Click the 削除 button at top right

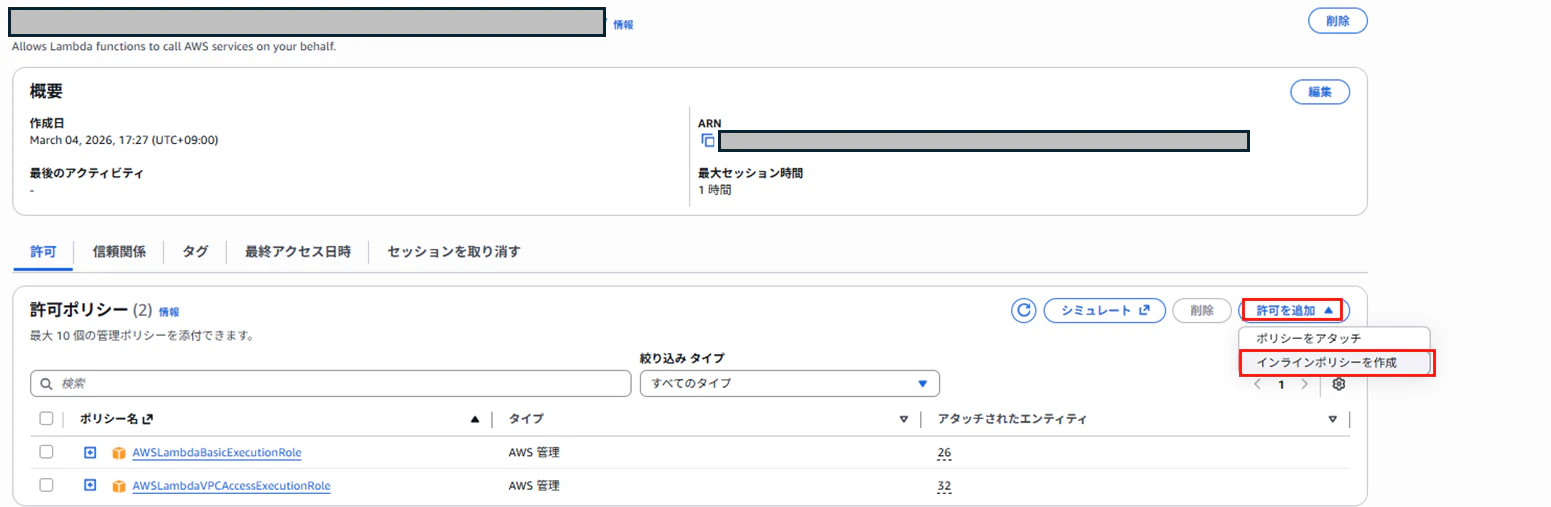(x=1337, y=20)
